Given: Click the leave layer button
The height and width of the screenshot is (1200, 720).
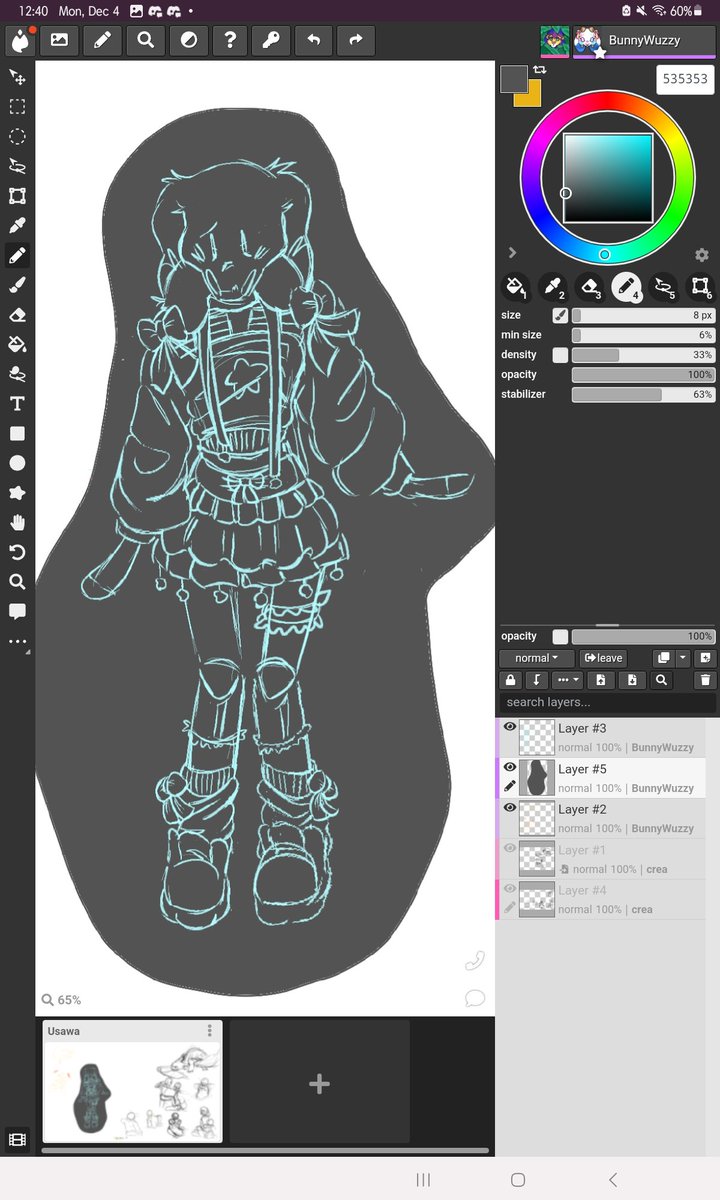Looking at the screenshot, I should point(603,658).
